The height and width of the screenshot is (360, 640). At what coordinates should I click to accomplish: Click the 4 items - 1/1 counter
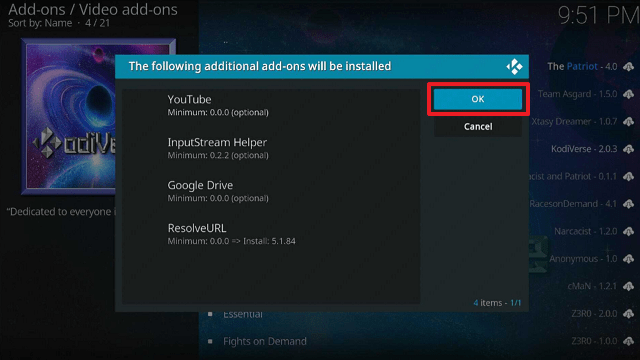tap(497, 303)
